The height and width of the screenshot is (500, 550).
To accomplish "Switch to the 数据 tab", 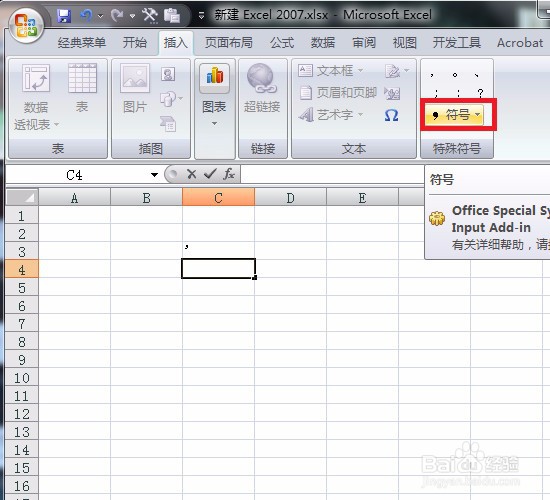I will [x=323, y=43].
